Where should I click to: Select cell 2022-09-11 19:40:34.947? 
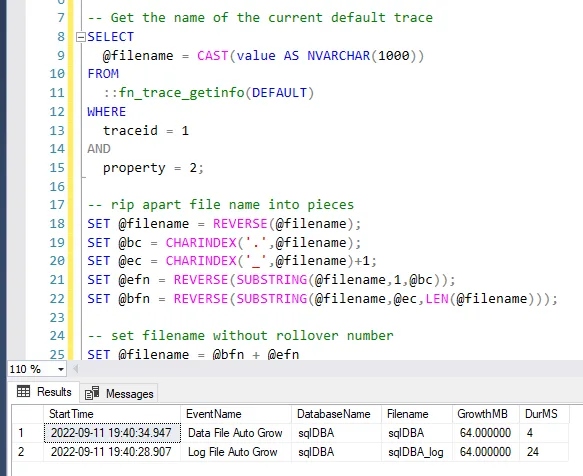pos(112,433)
